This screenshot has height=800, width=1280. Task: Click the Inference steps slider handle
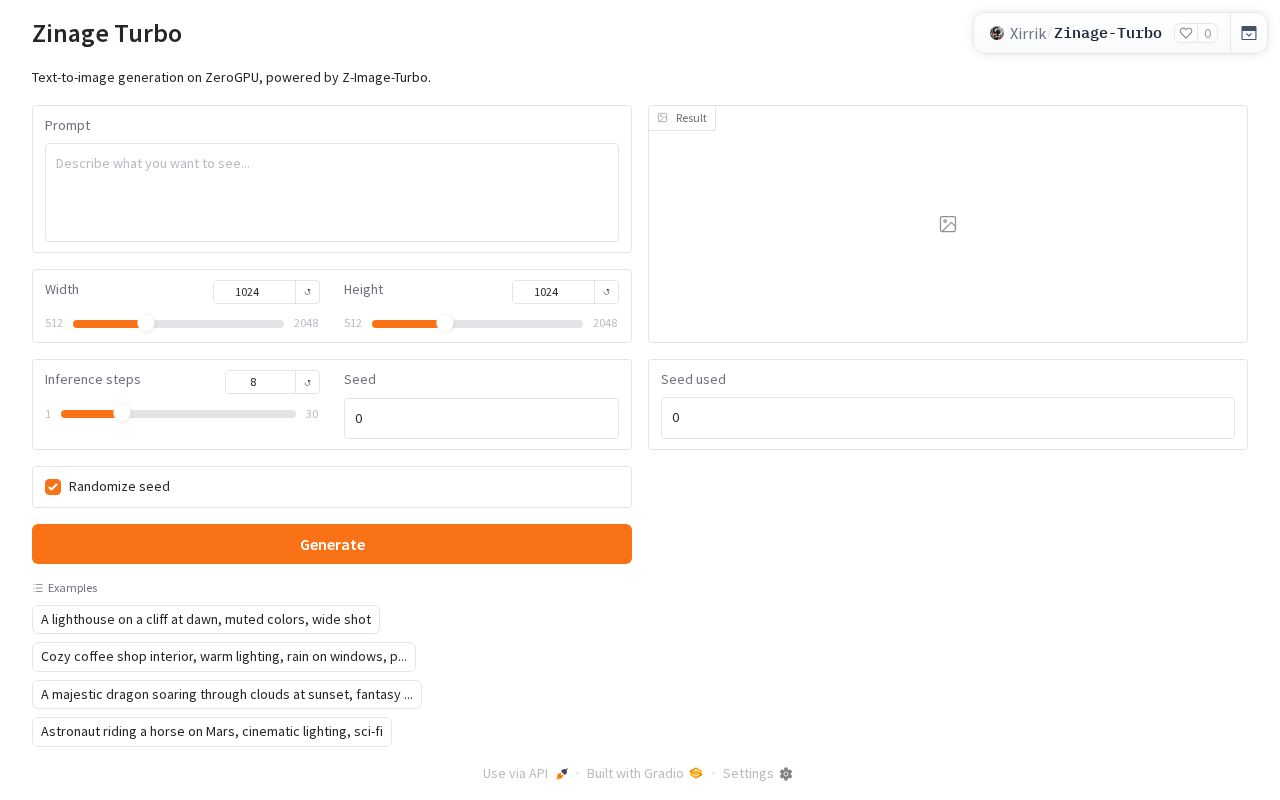tap(121, 413)
